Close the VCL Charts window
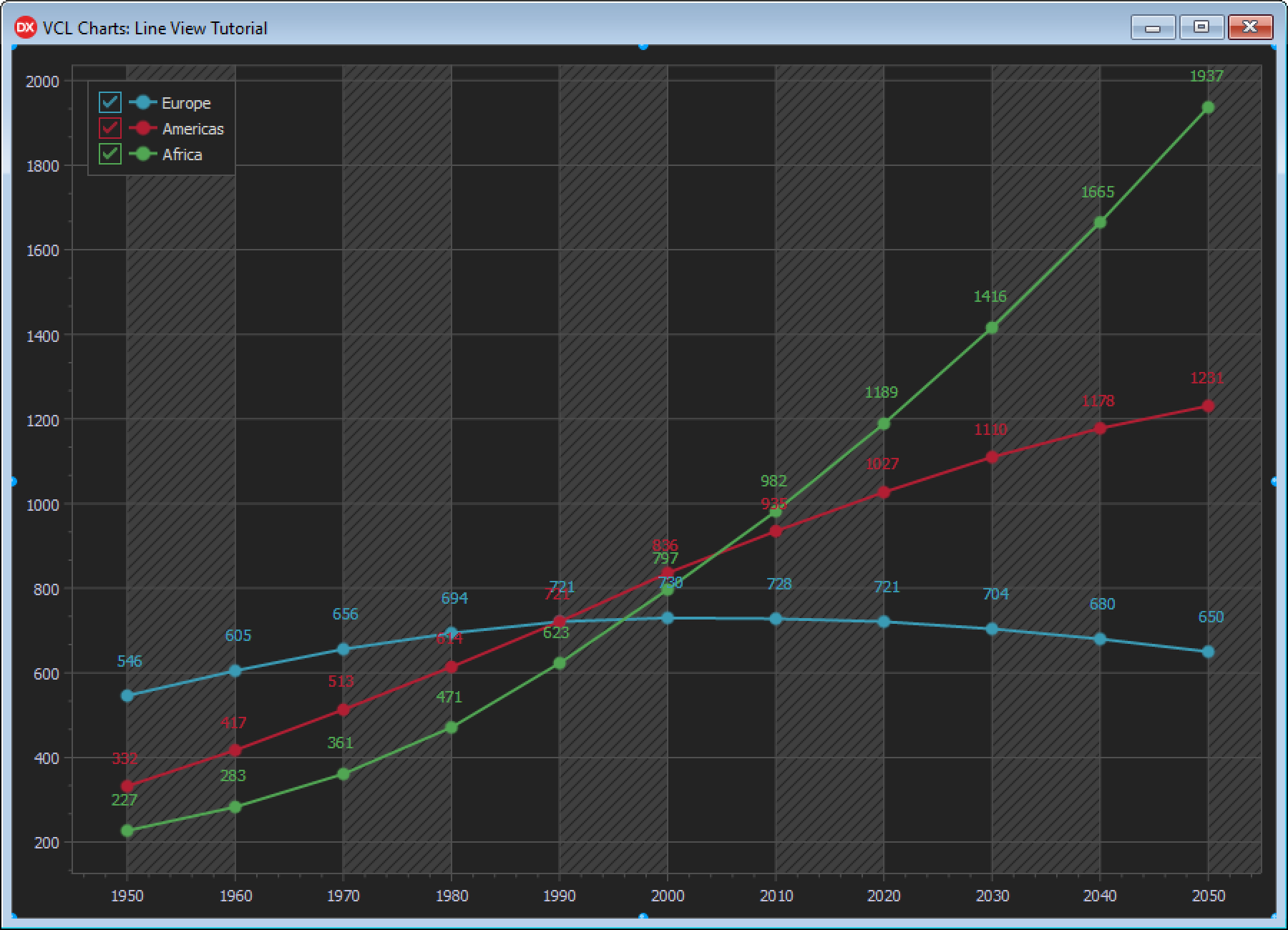This screenshot has height=930, width=1288. click(x=1250, y=28)
